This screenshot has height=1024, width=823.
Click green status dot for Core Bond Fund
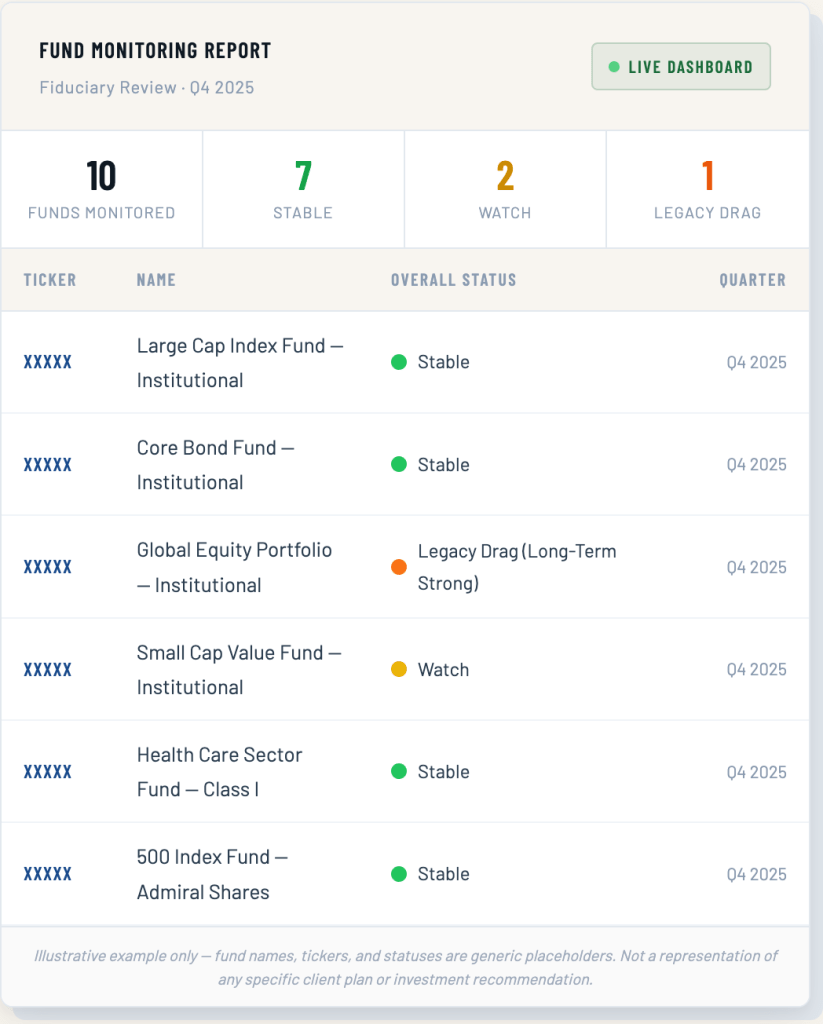(x=399, y=464)
